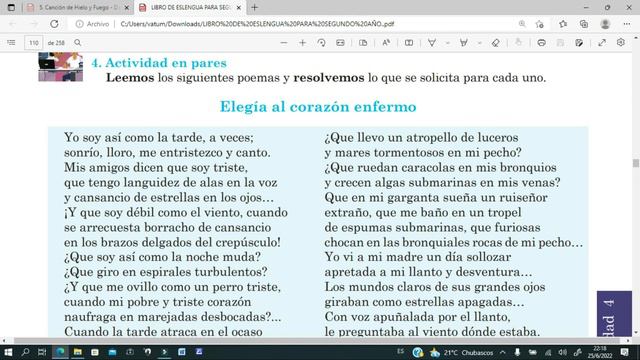Show hidden system tray icons
The width and height of the screenshot is (640, 360).
(503, 352)
